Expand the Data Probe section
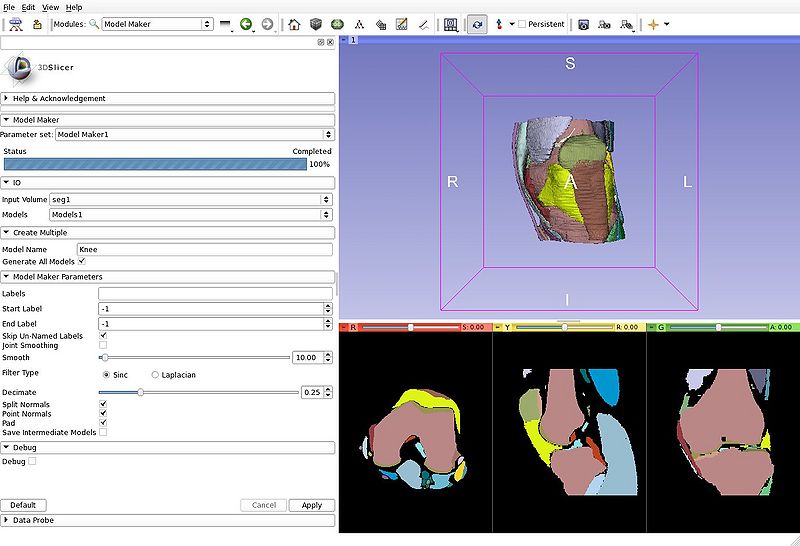 168,520
